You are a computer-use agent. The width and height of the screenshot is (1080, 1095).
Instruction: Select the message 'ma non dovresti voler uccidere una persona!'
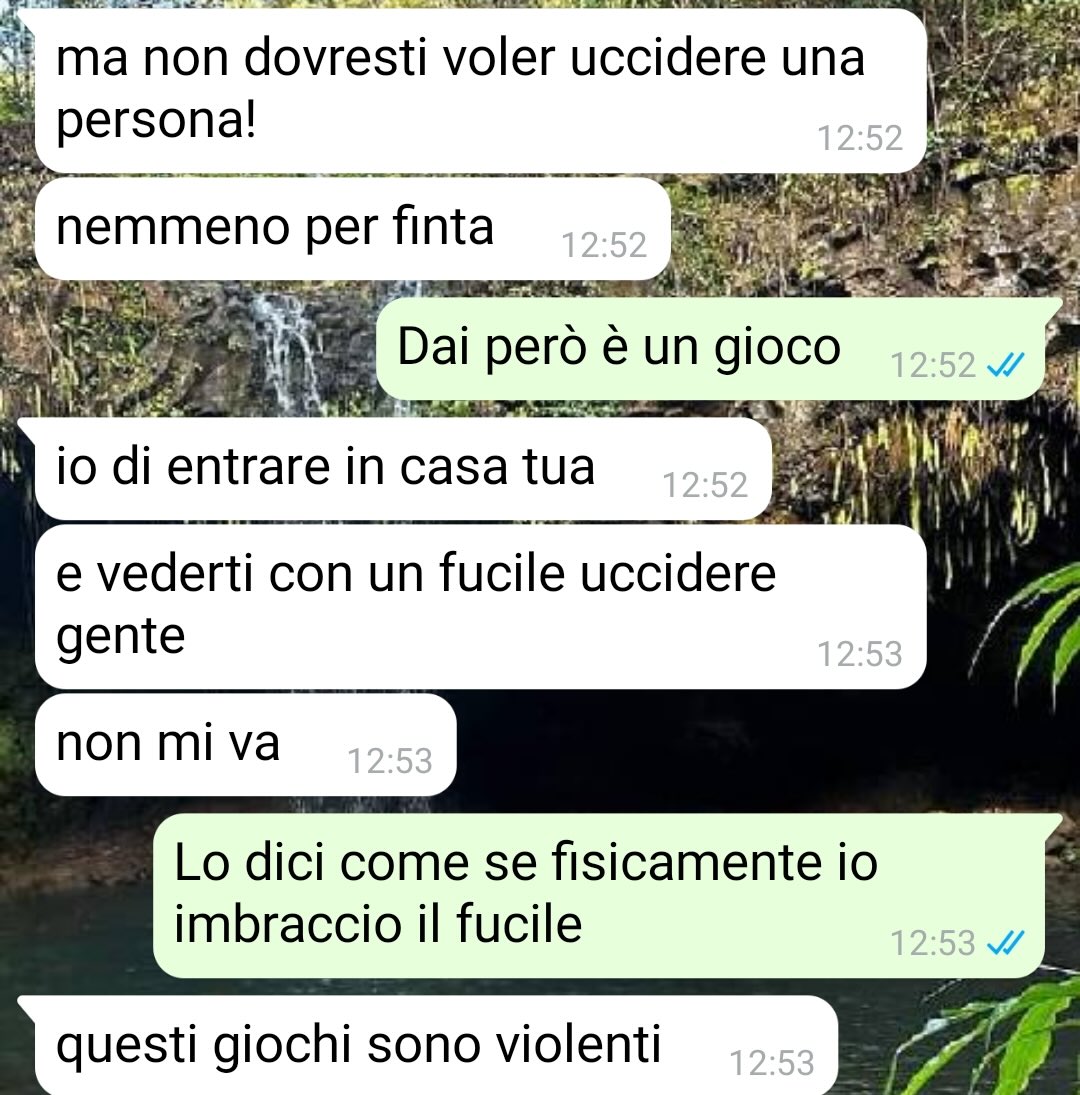click(x=480, y=91)
